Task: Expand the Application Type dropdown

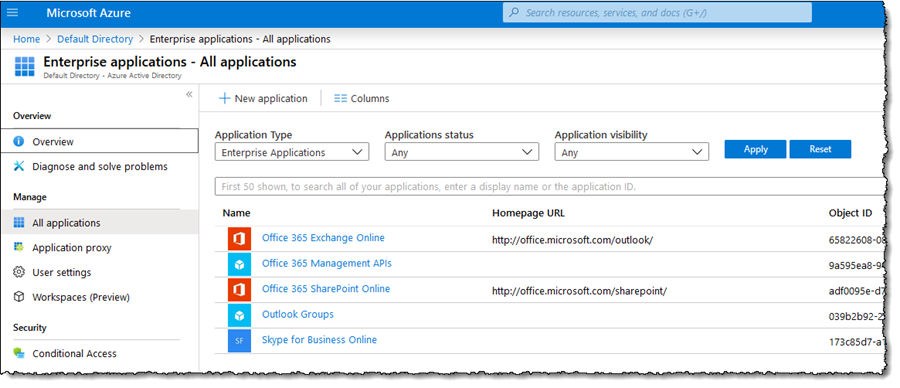Action: click(292, 153)
